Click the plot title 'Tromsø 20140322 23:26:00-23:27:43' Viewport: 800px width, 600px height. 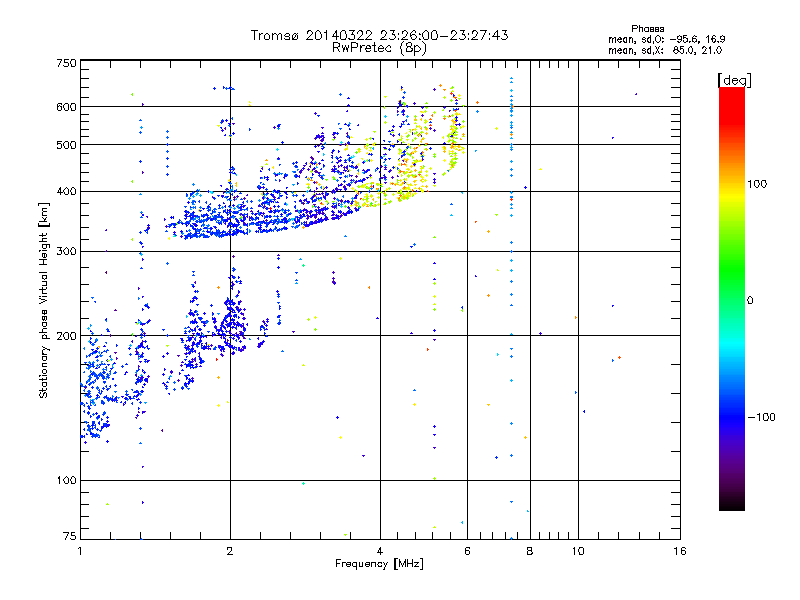[379, 35]
